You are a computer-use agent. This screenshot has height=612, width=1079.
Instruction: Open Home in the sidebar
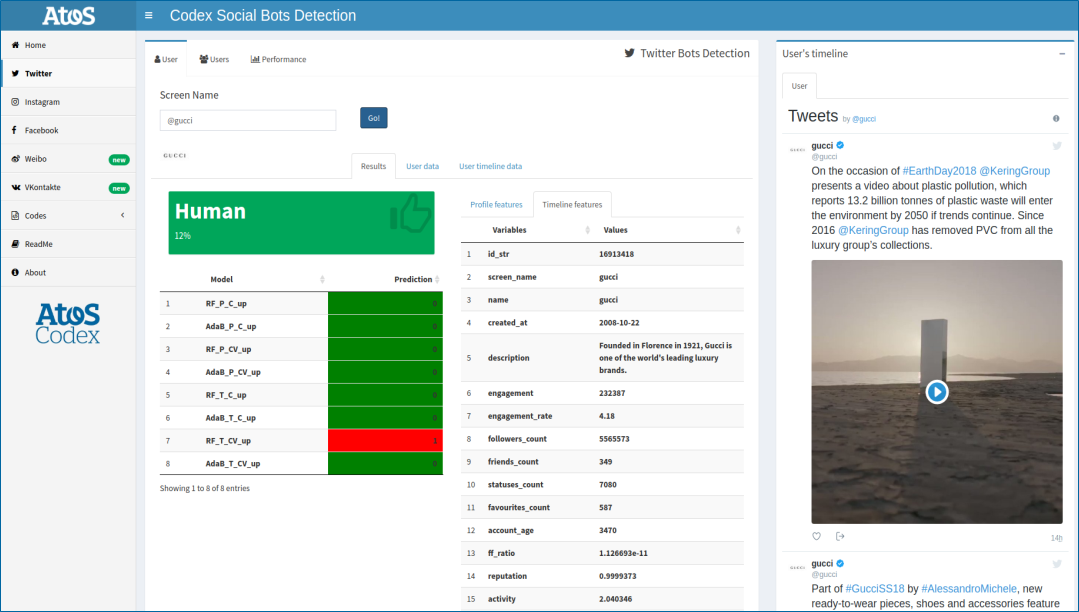[x=68, y=45]
